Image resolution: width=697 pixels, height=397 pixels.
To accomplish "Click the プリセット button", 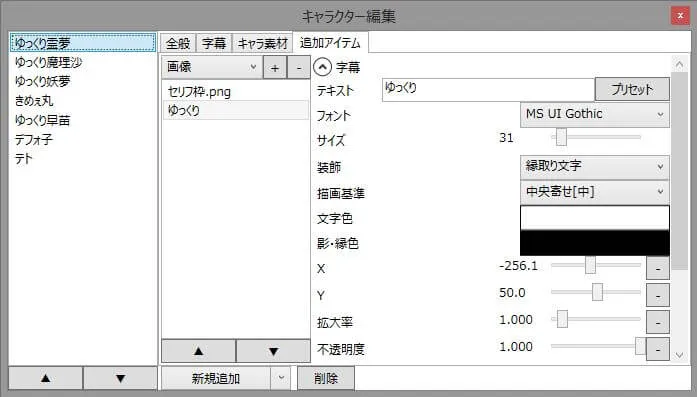I will pyautogui.click(x=632, y=89).
